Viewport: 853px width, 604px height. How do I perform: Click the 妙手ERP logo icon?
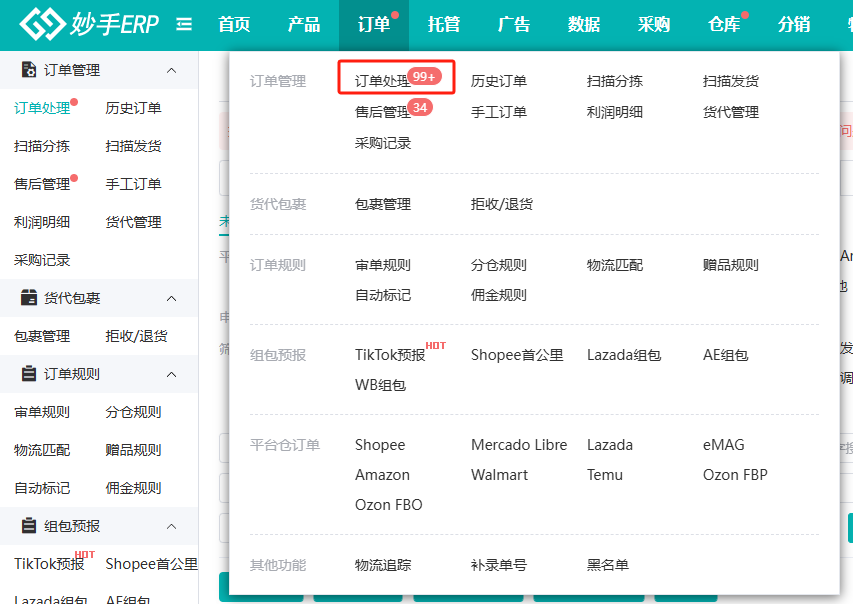42,24
